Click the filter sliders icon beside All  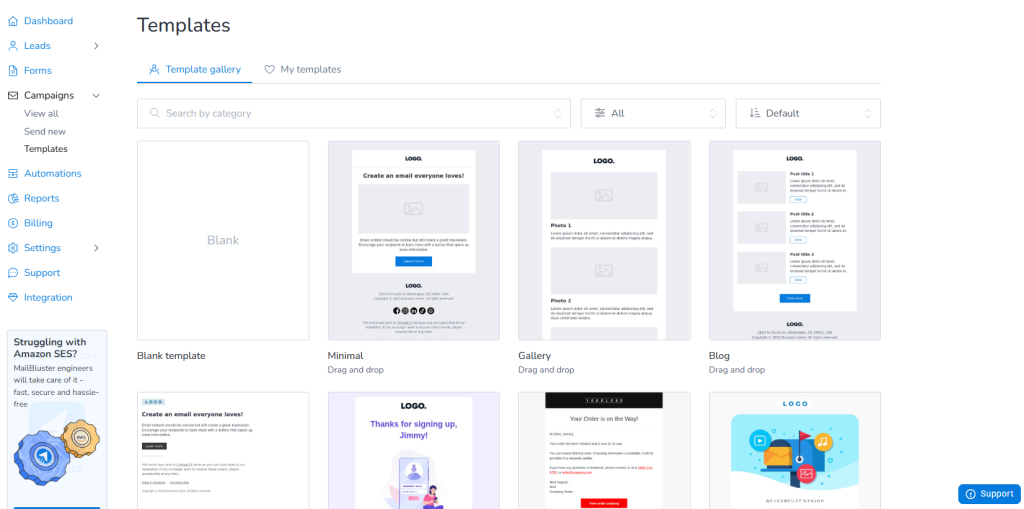coord(600,113)
